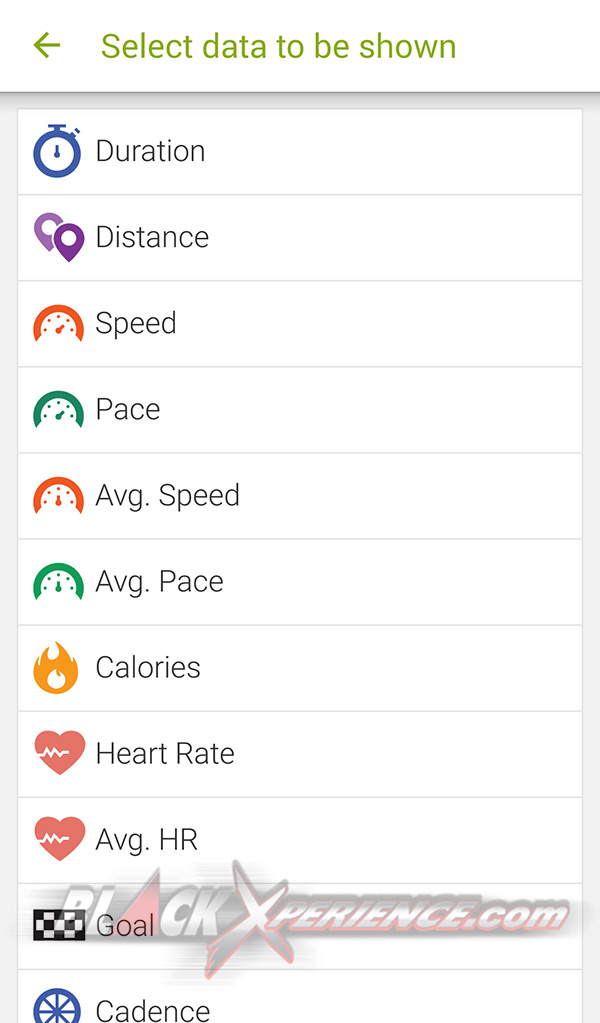Click the Avg. Pace gauge icon
The image size is (600, 1023).
[x=58, y=583]
